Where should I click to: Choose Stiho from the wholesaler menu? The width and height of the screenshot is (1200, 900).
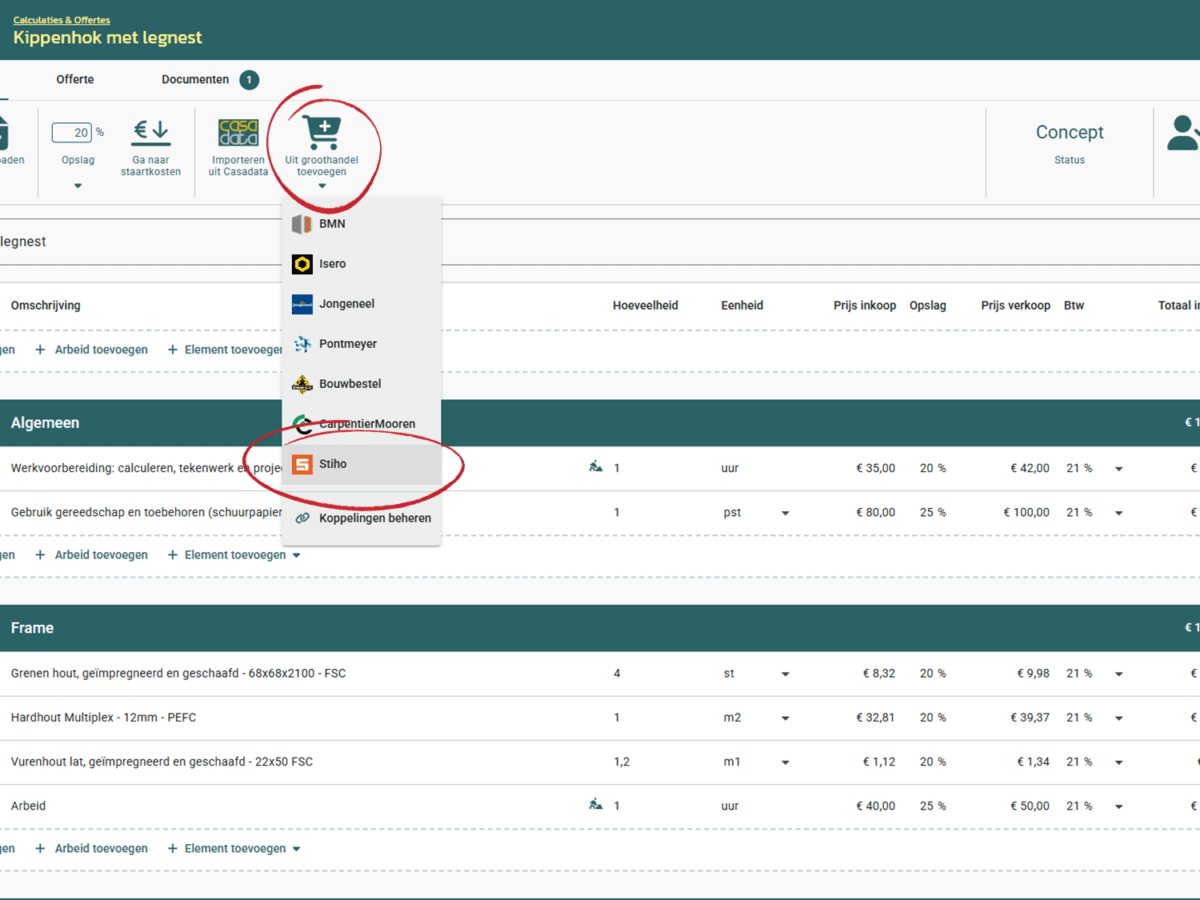pos(361,464)
